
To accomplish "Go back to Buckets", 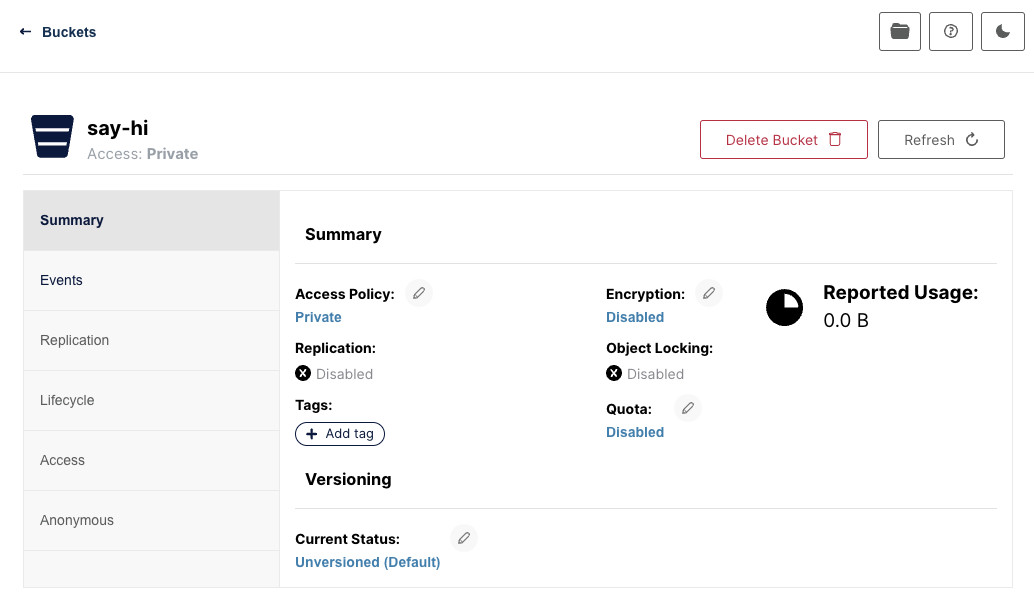I will point(58,32).
